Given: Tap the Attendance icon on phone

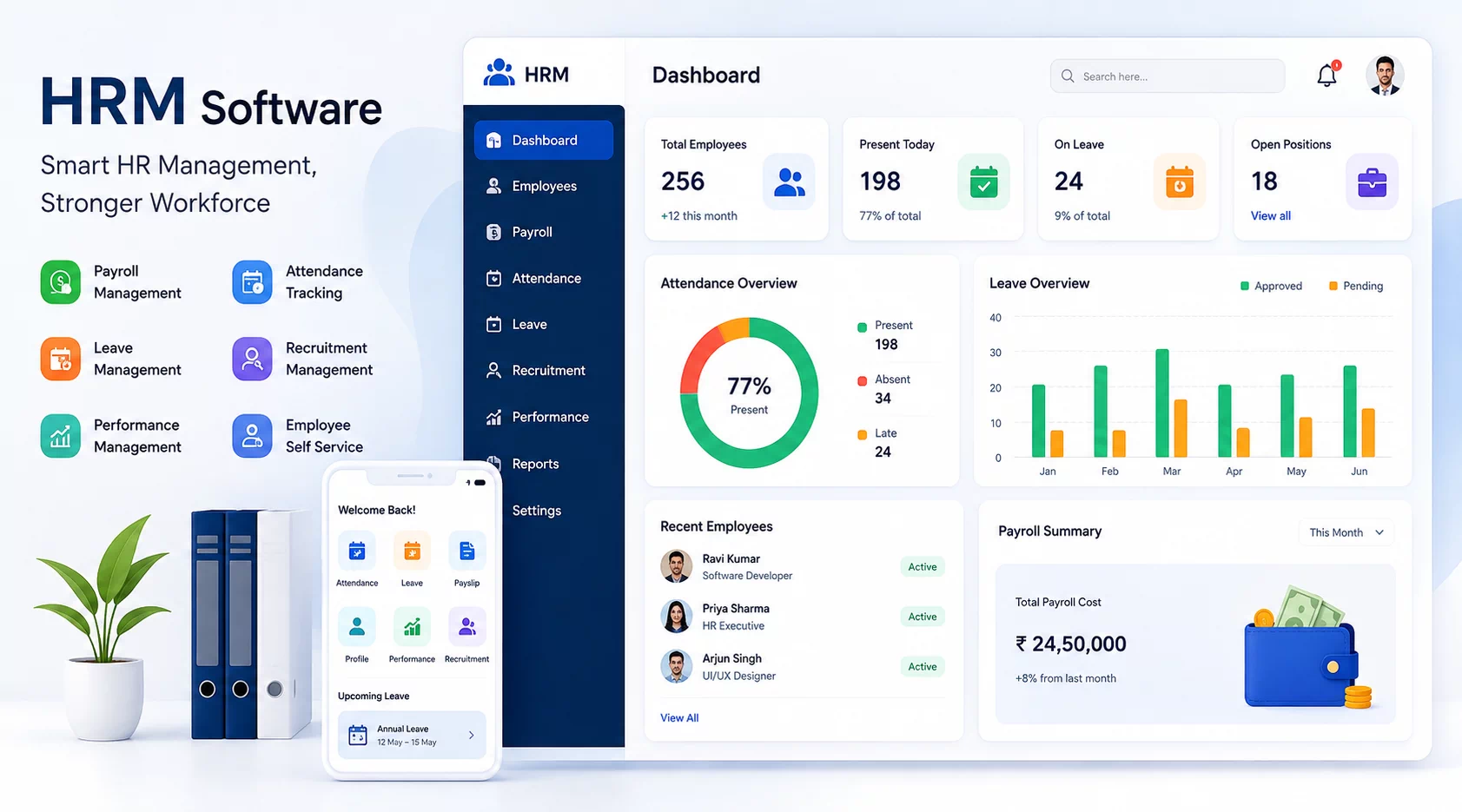Looking at the screenshot, I should [x=357, y=551].
